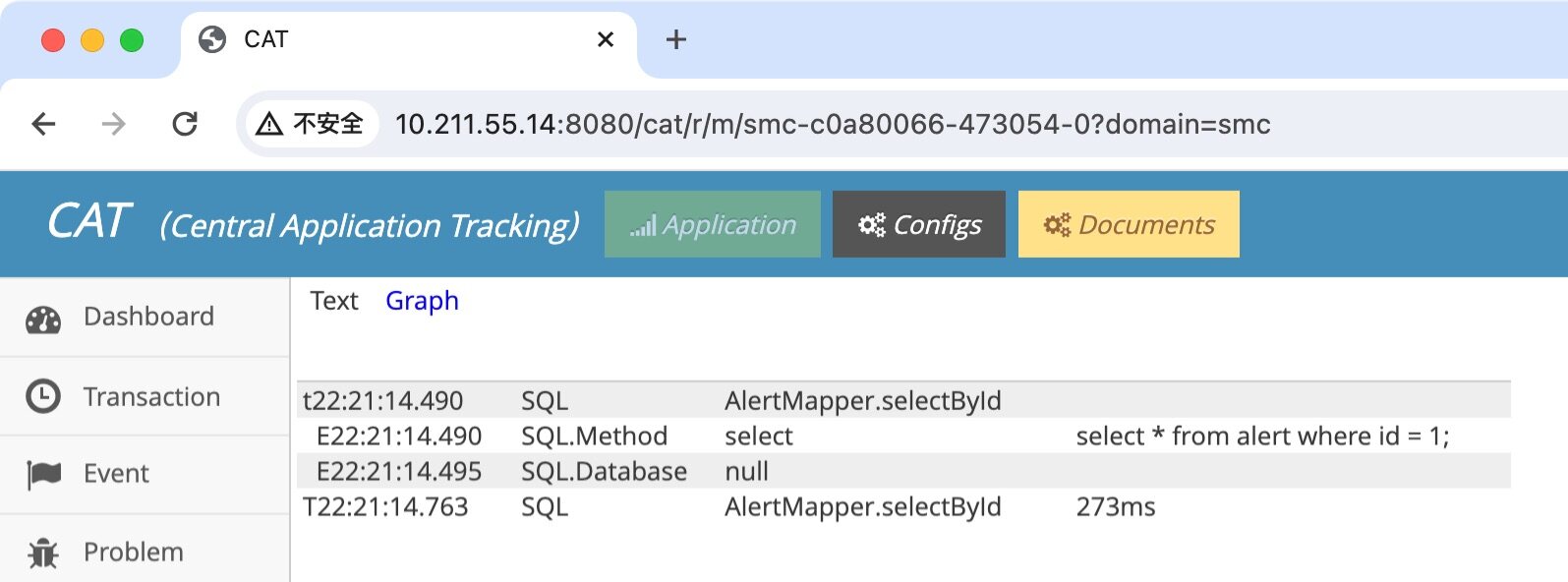This screenshot has width=1568, height=582.
Task: Click the globe favicon on CAT tab
Action: (212, 39)
